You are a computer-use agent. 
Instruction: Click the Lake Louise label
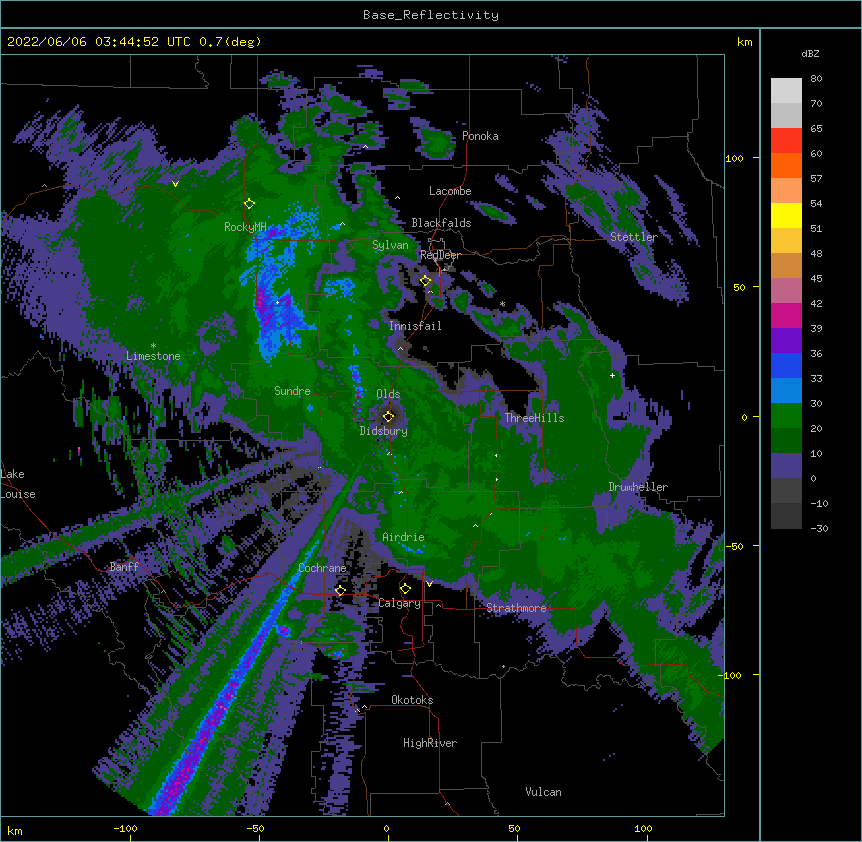[18, 484]
